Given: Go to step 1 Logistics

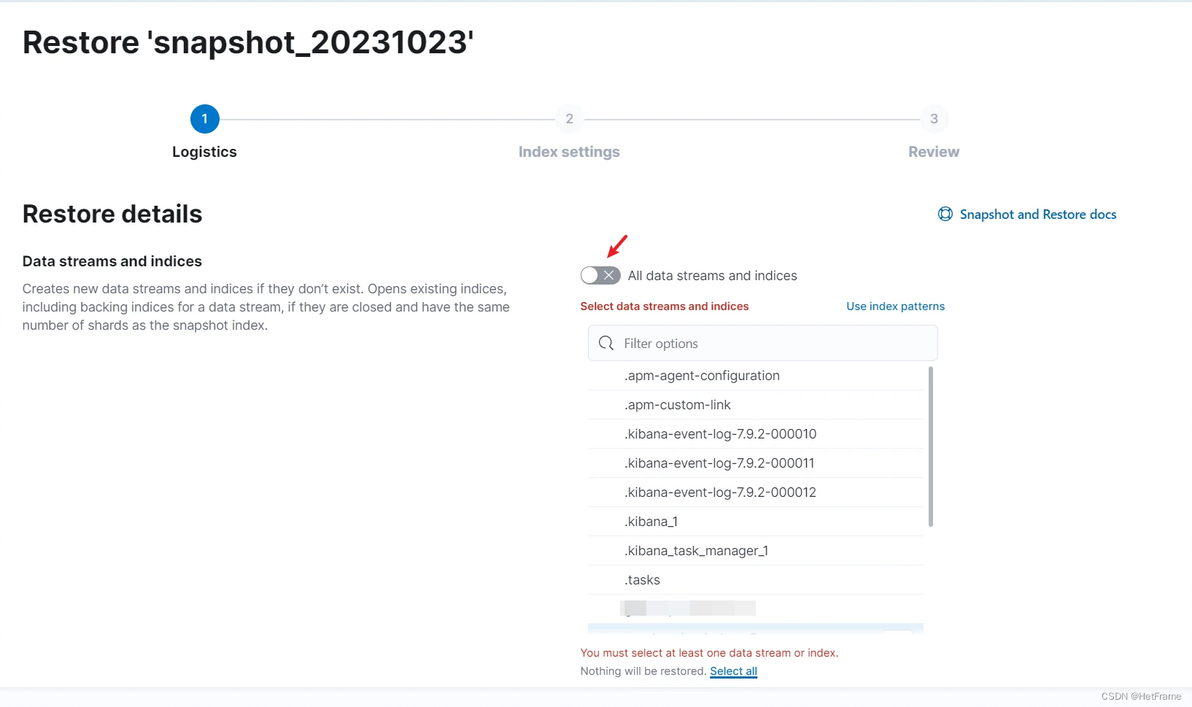Looking at the screenshot, I should tap(204, 119).
